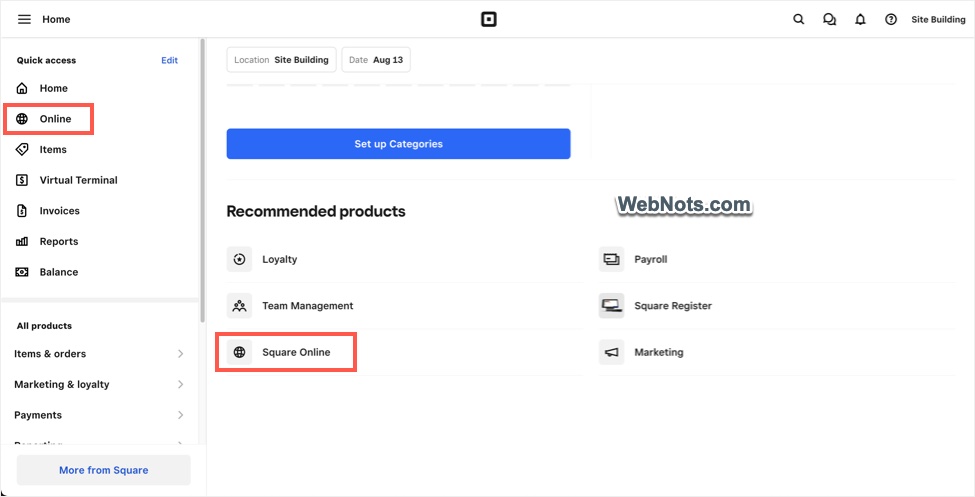Click the More from Square button
975x497 pixels.
[103, 470]
